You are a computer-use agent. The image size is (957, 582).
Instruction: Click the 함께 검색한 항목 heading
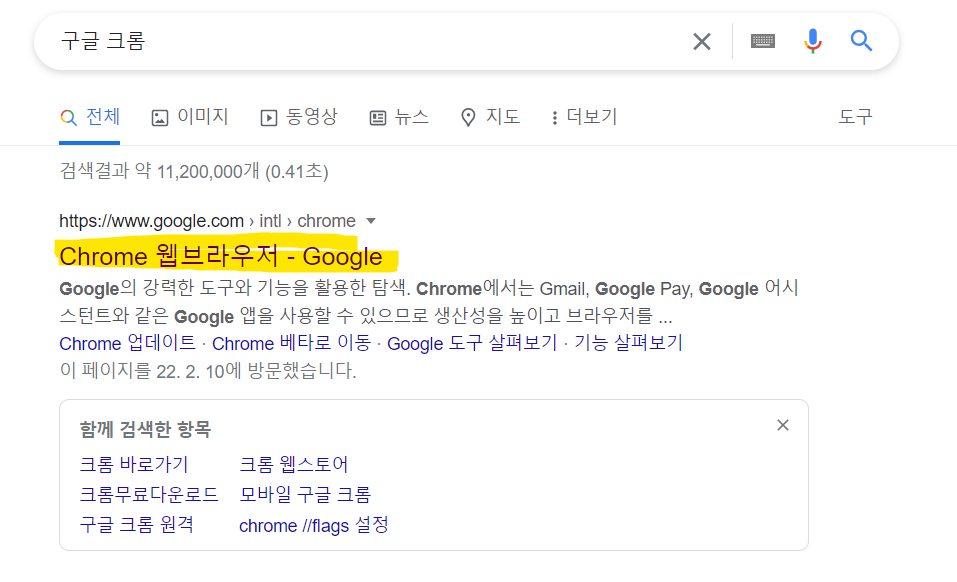145,429
